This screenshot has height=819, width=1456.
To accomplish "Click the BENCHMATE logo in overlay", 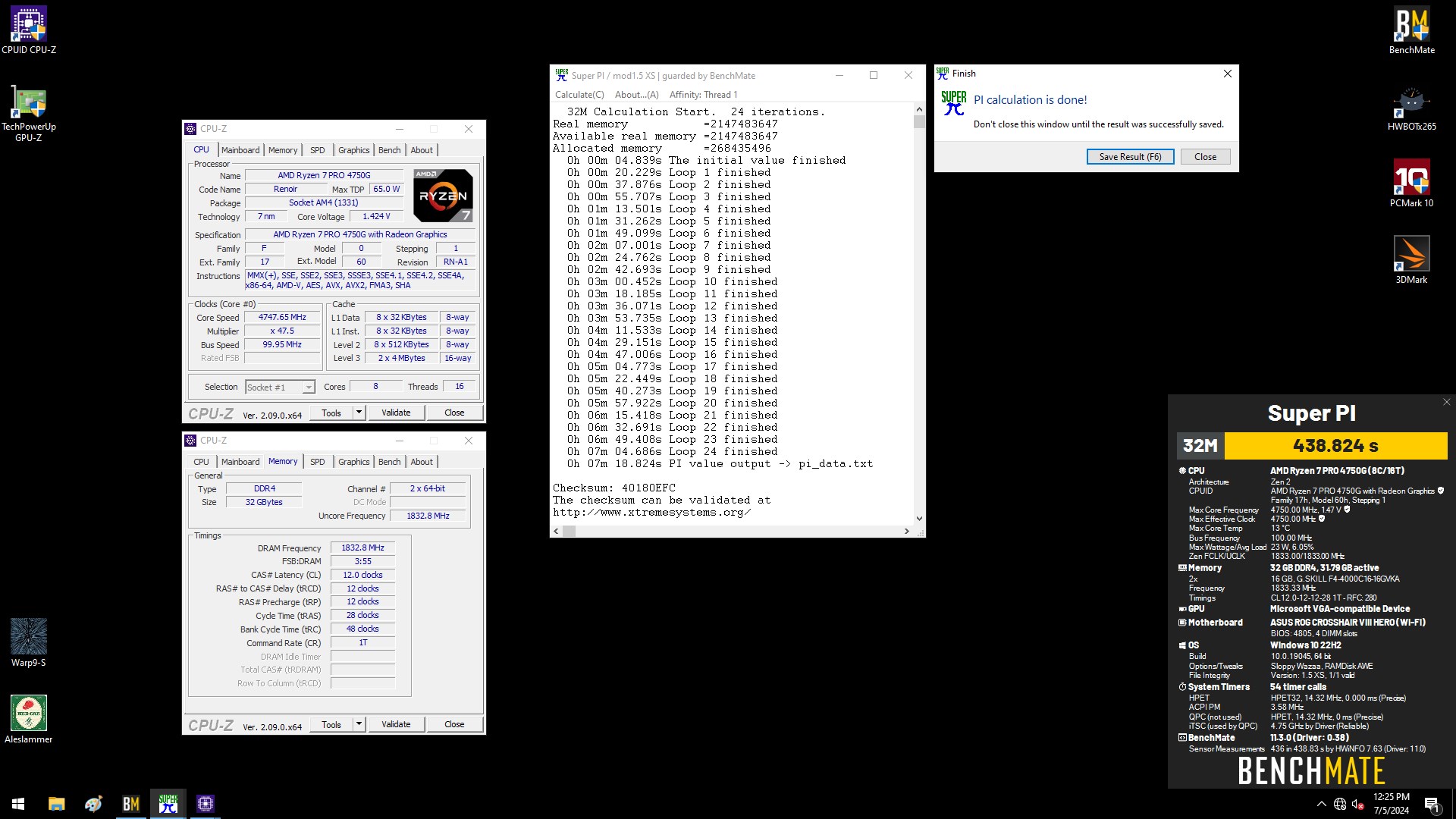I will (1311, 771).
